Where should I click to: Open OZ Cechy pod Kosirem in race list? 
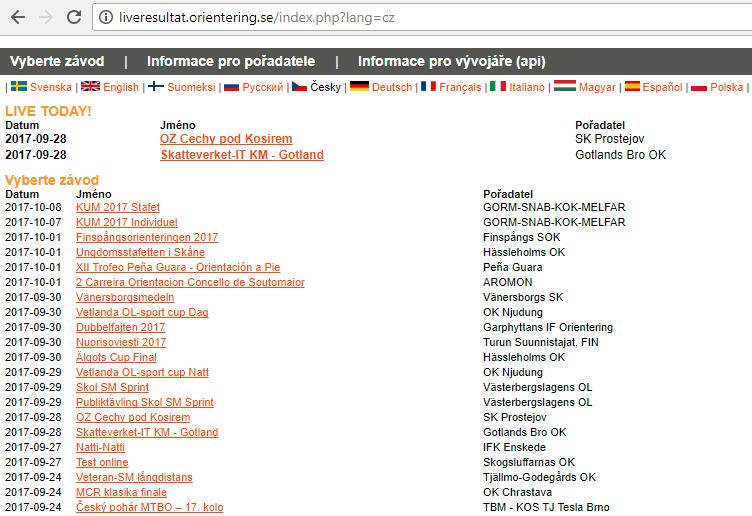[133, 417]
